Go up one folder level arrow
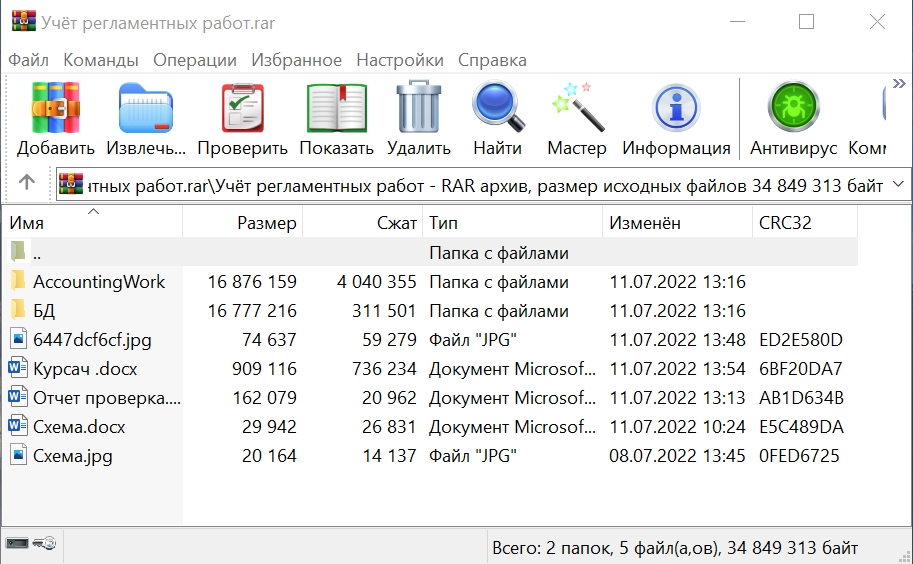This screenshot has width=913, height=564. [27, 183]
